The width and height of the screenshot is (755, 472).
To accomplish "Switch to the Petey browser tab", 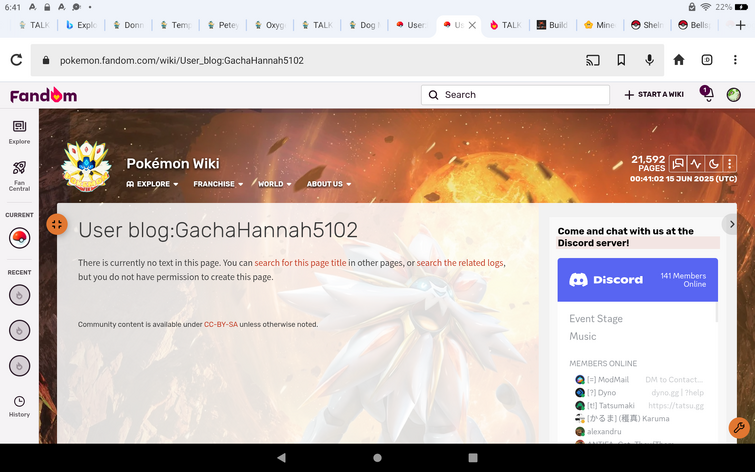I will click(x=222, y=25).
